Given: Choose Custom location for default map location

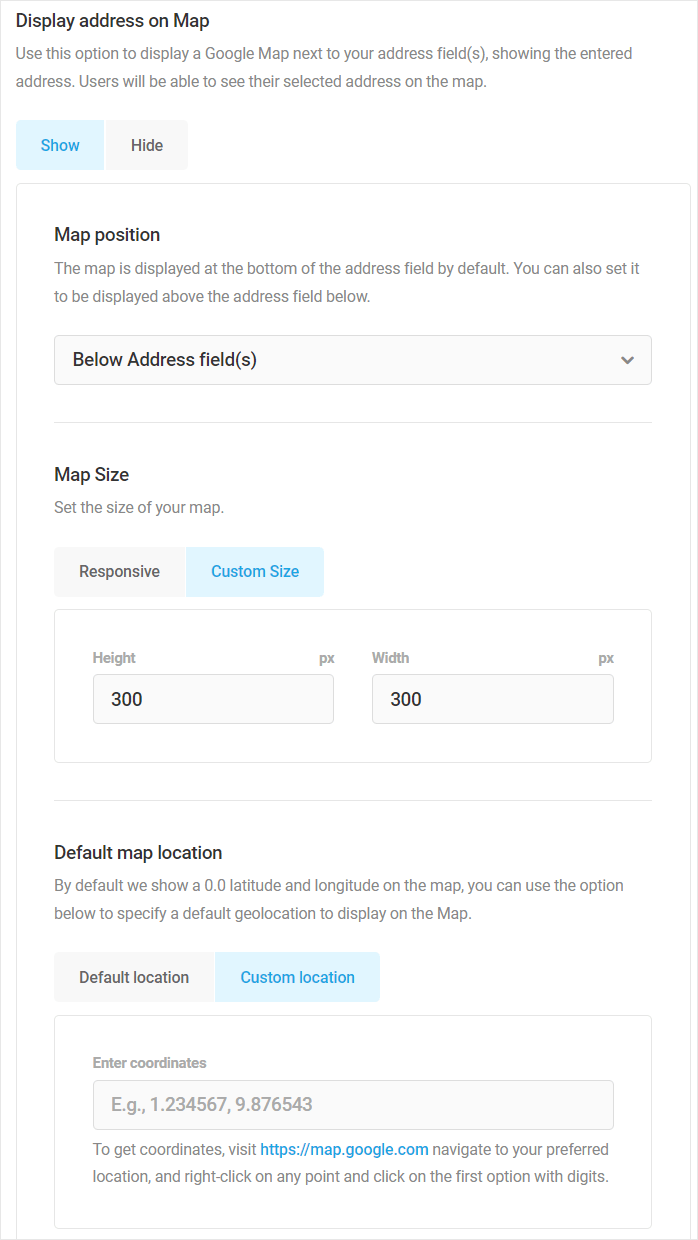Looking at the screenshot, I should 297,976.
